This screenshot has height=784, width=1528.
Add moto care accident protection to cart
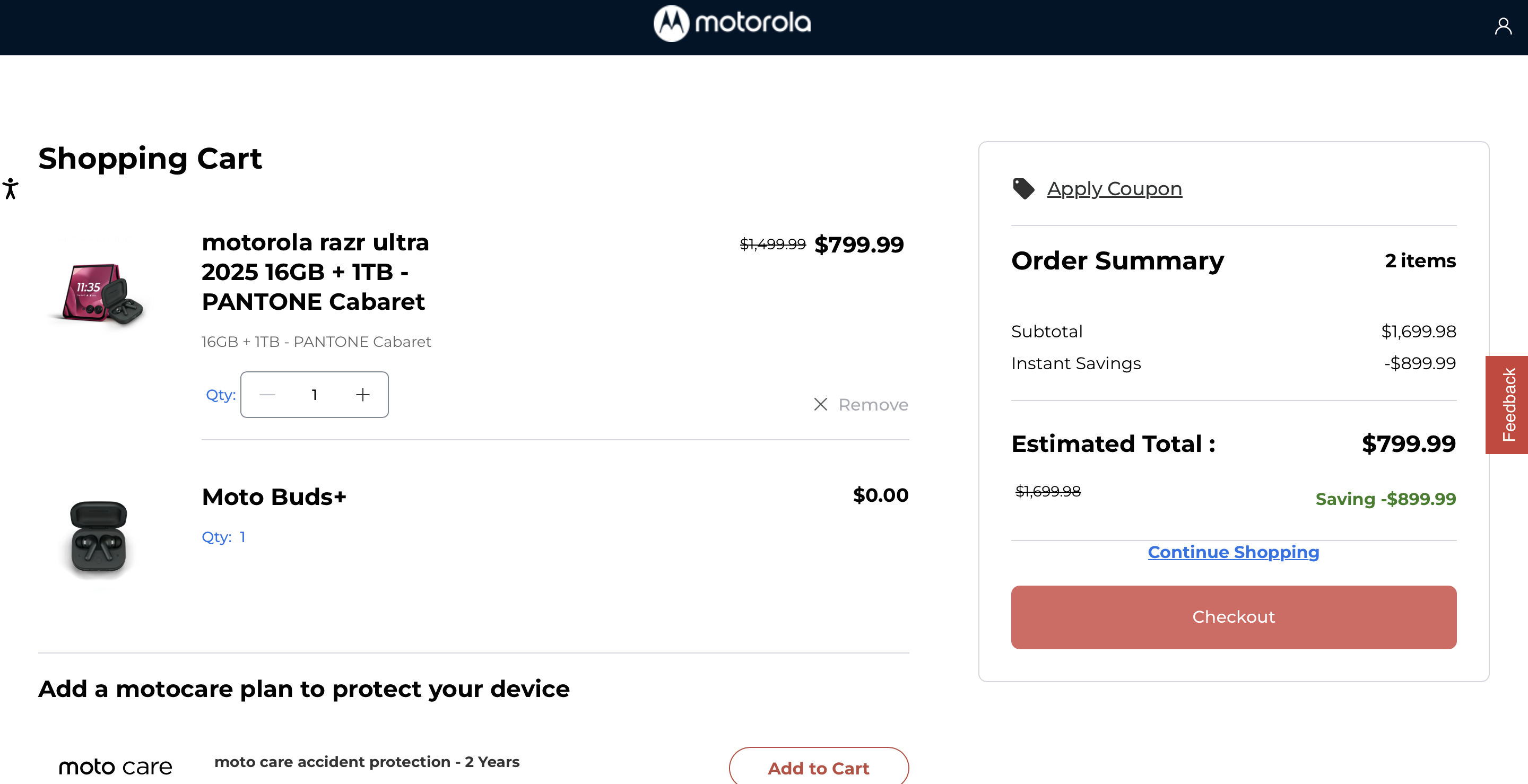point(819,768)
